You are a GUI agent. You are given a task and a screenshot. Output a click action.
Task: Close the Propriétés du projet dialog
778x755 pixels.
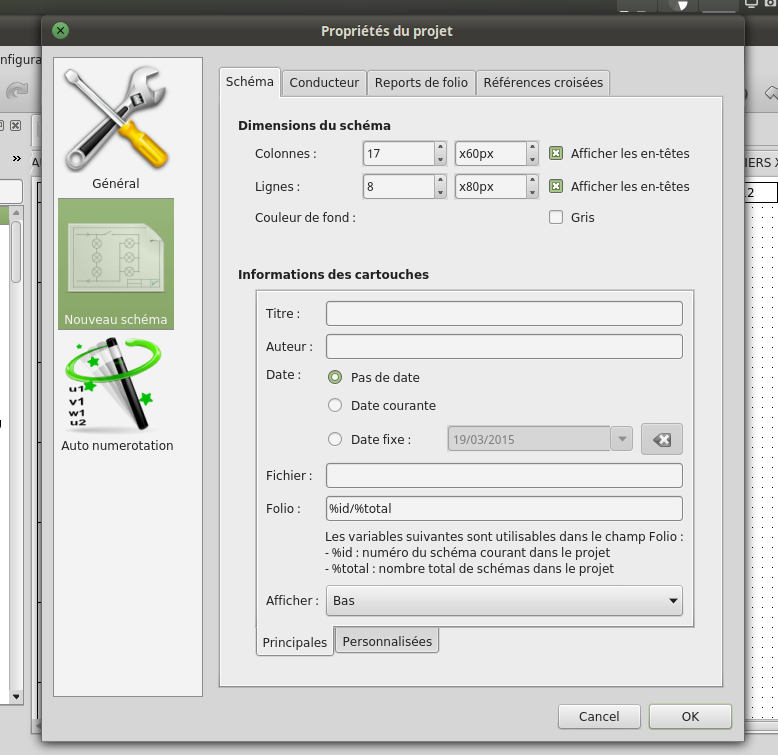(x=61, y=31)
